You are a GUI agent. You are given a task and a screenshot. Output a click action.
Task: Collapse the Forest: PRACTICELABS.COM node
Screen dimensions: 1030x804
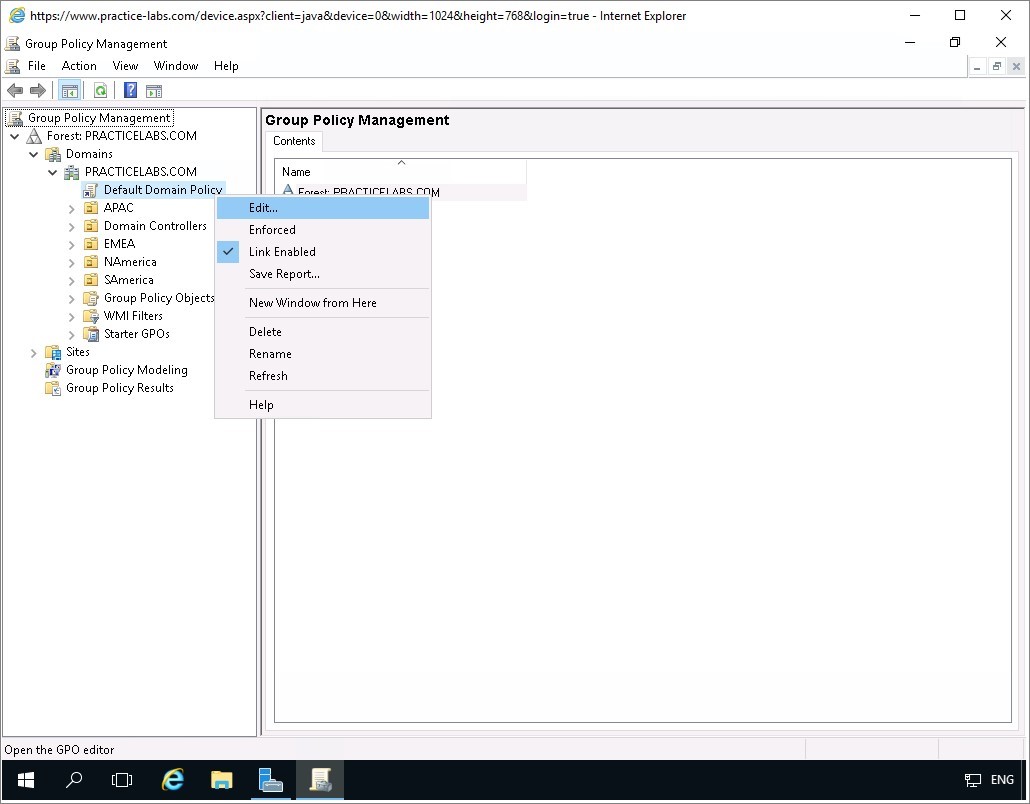click(15, 136)
